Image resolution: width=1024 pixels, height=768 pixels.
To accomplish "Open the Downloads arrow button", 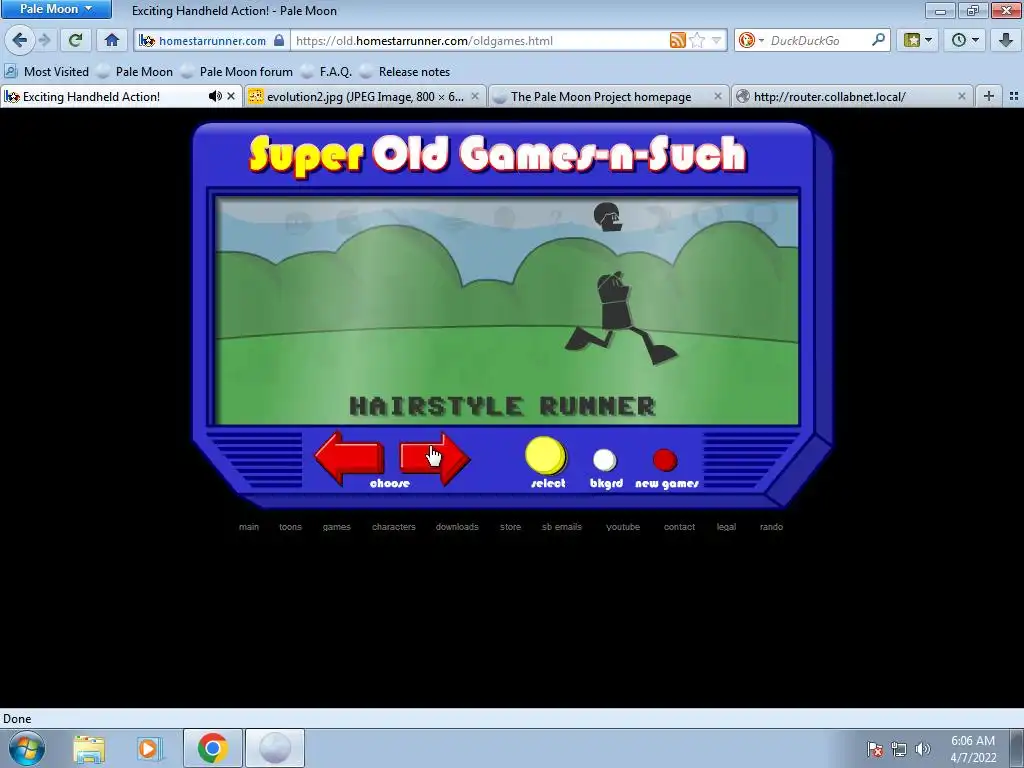I will click(x=1006, y=40).
